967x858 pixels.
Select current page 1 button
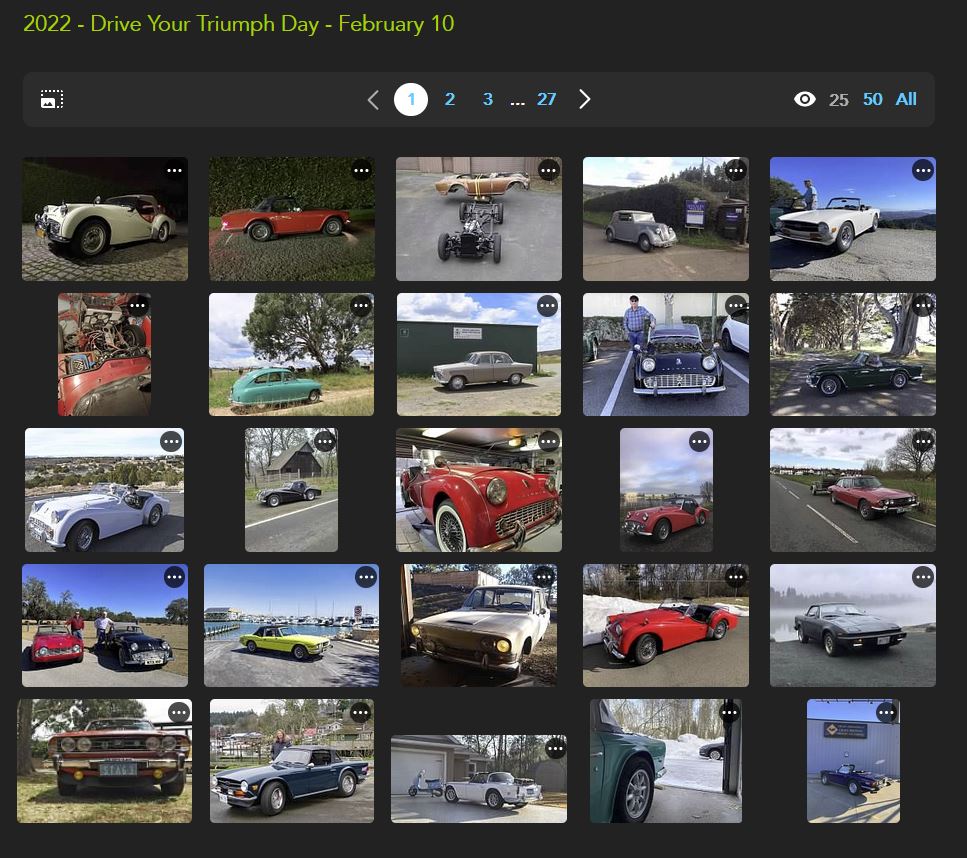click(411, 99)
